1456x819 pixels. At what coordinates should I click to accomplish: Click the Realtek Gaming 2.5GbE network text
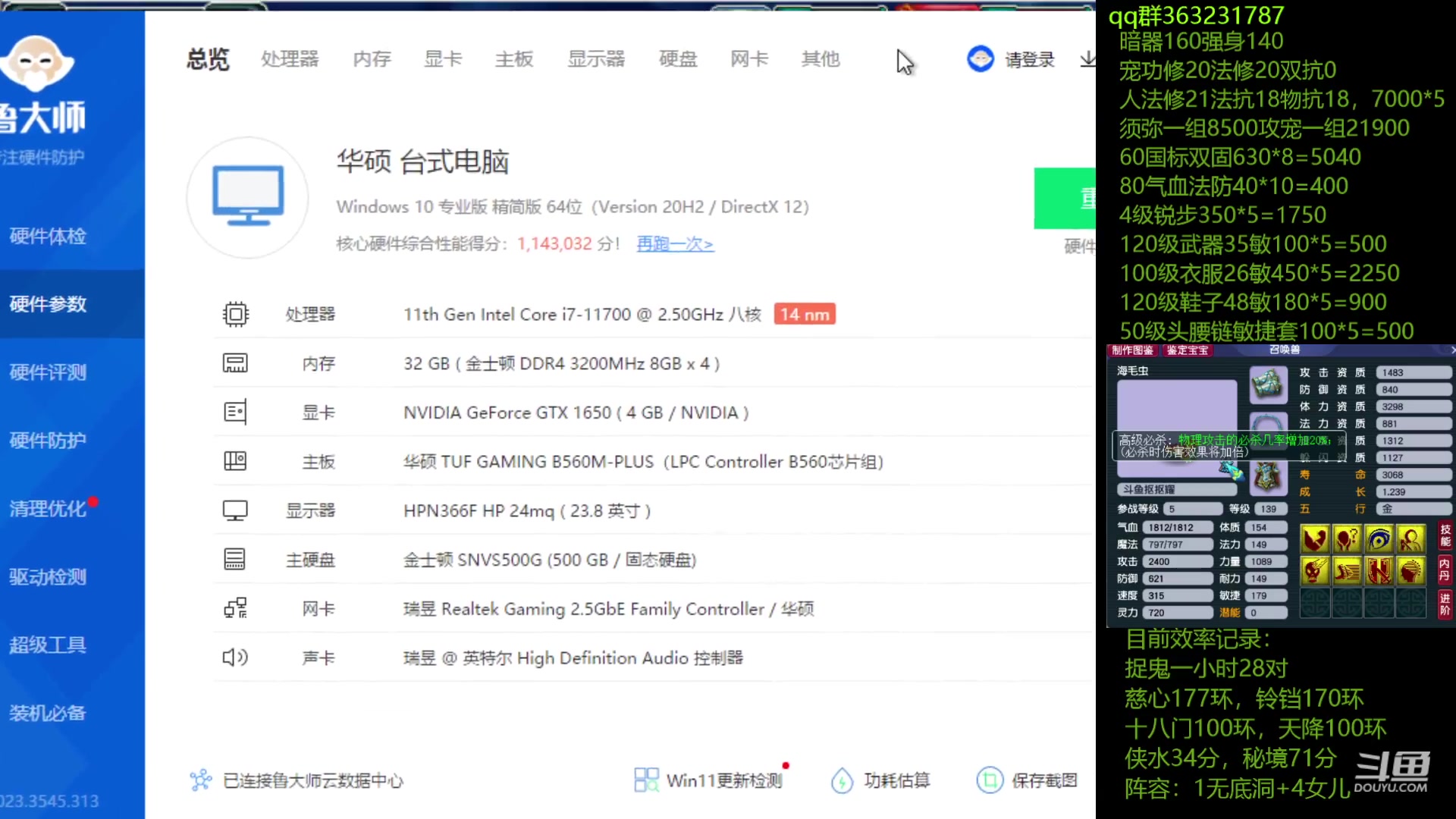(x=609, y=609)
